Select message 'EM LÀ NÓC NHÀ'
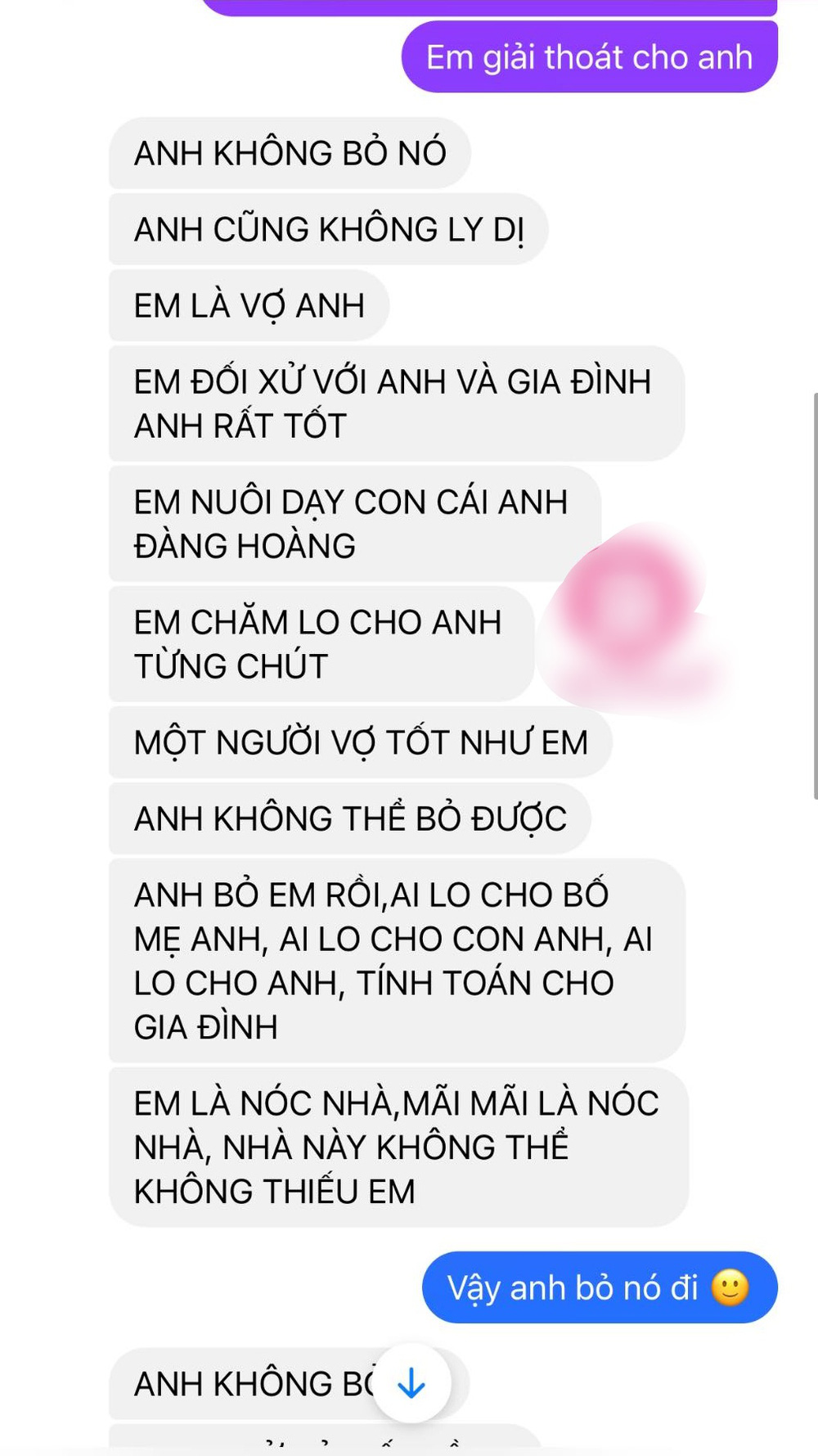 pyautogui.click(x=398, y=1147)
